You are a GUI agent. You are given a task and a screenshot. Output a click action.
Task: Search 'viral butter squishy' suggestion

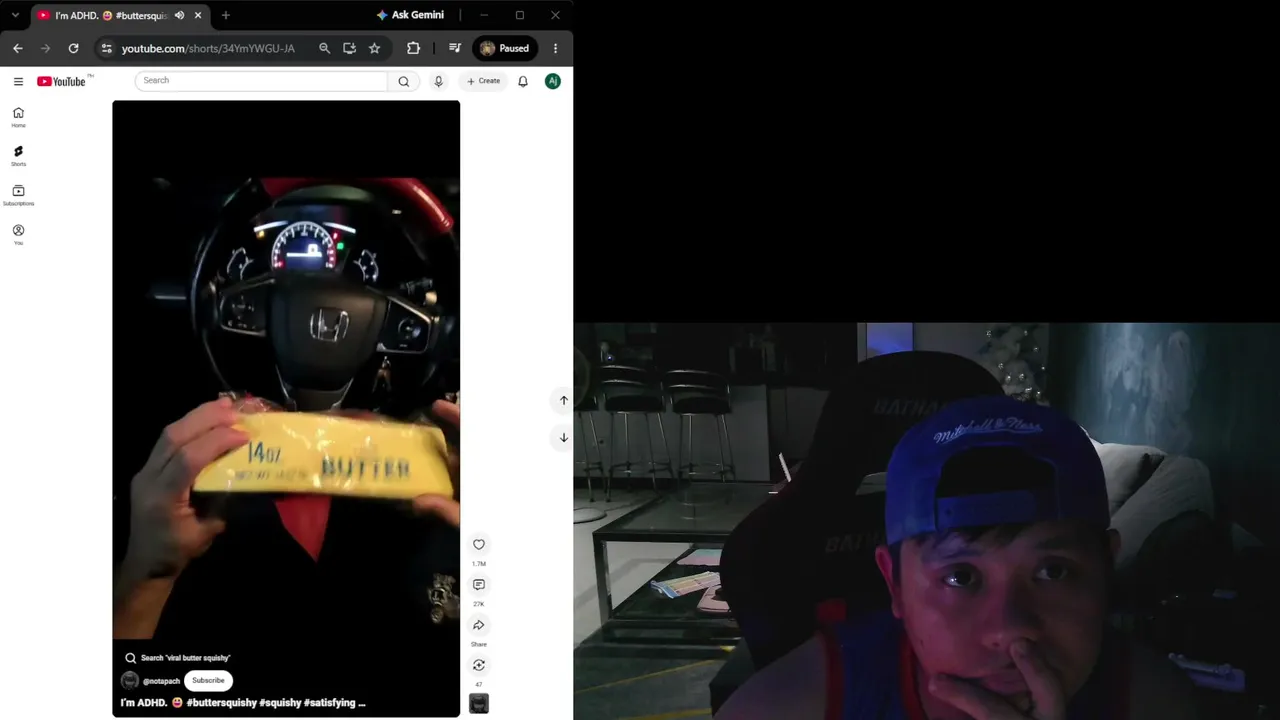[178, 658]
